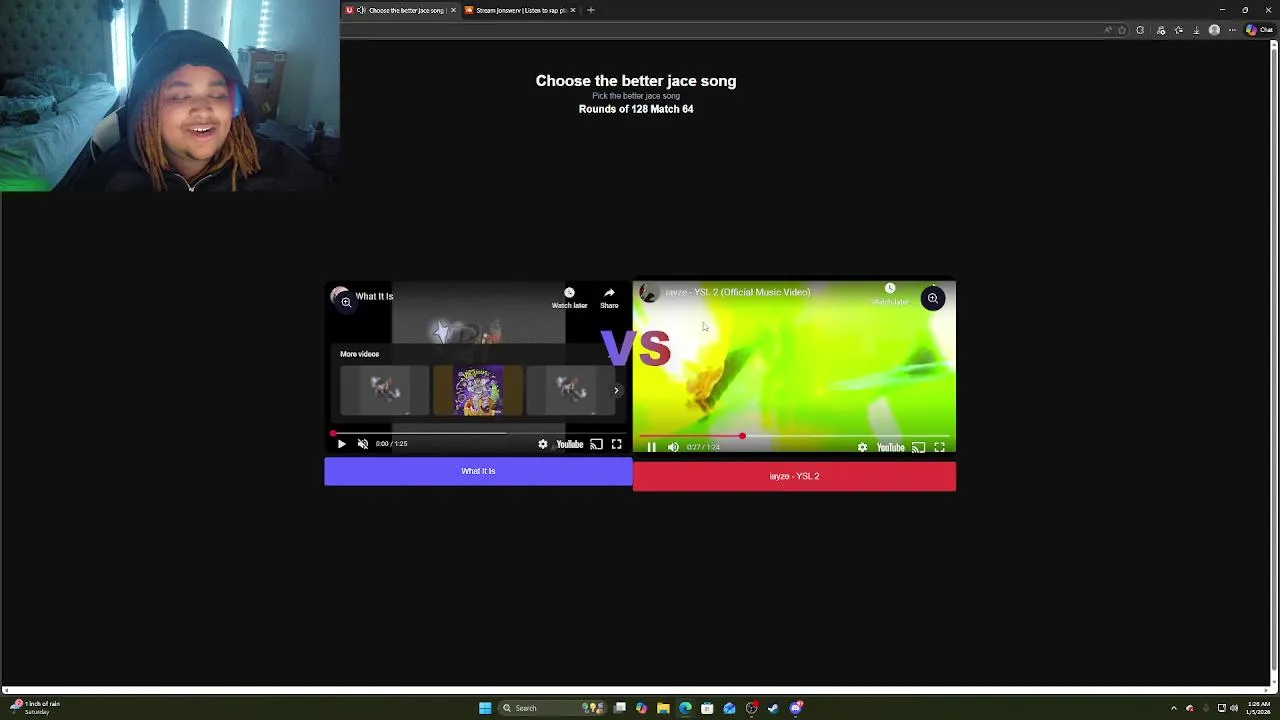Open browser downloads icon
The width and height of the screenshot is (1280, 720).
[1196, 30]
